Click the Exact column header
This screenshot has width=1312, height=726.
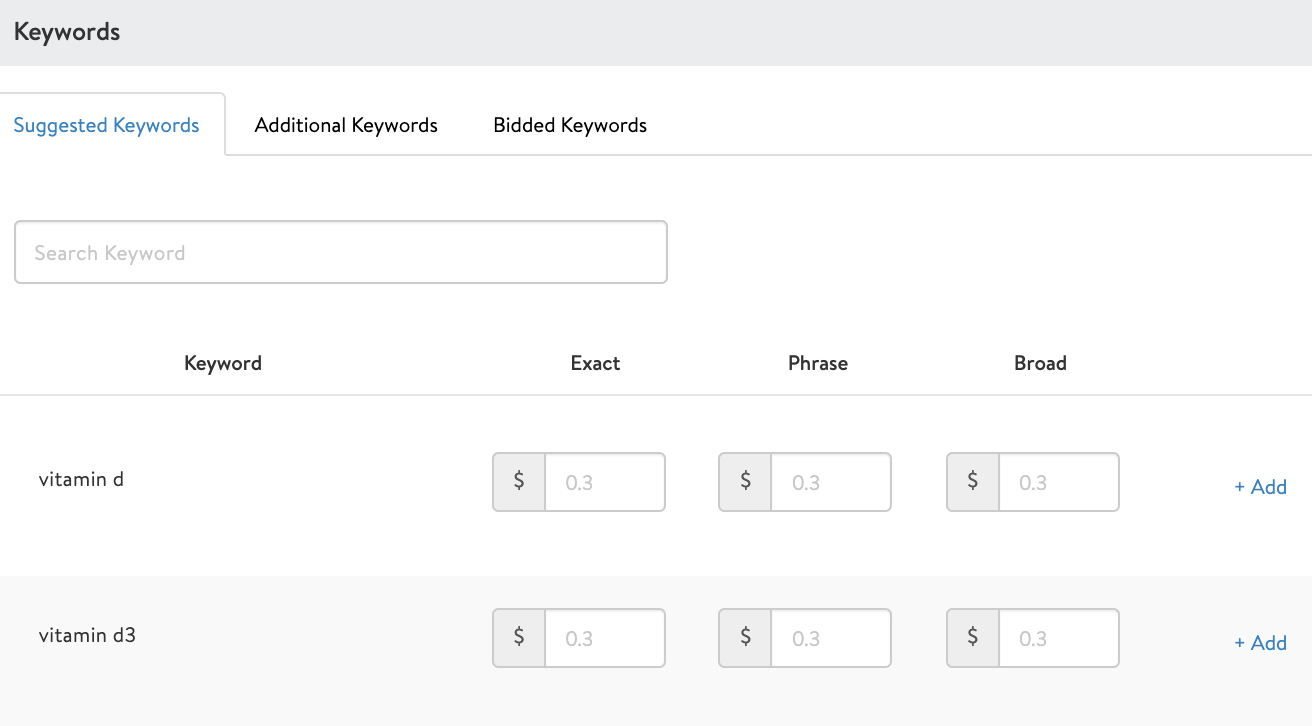(x=595, y=363)
